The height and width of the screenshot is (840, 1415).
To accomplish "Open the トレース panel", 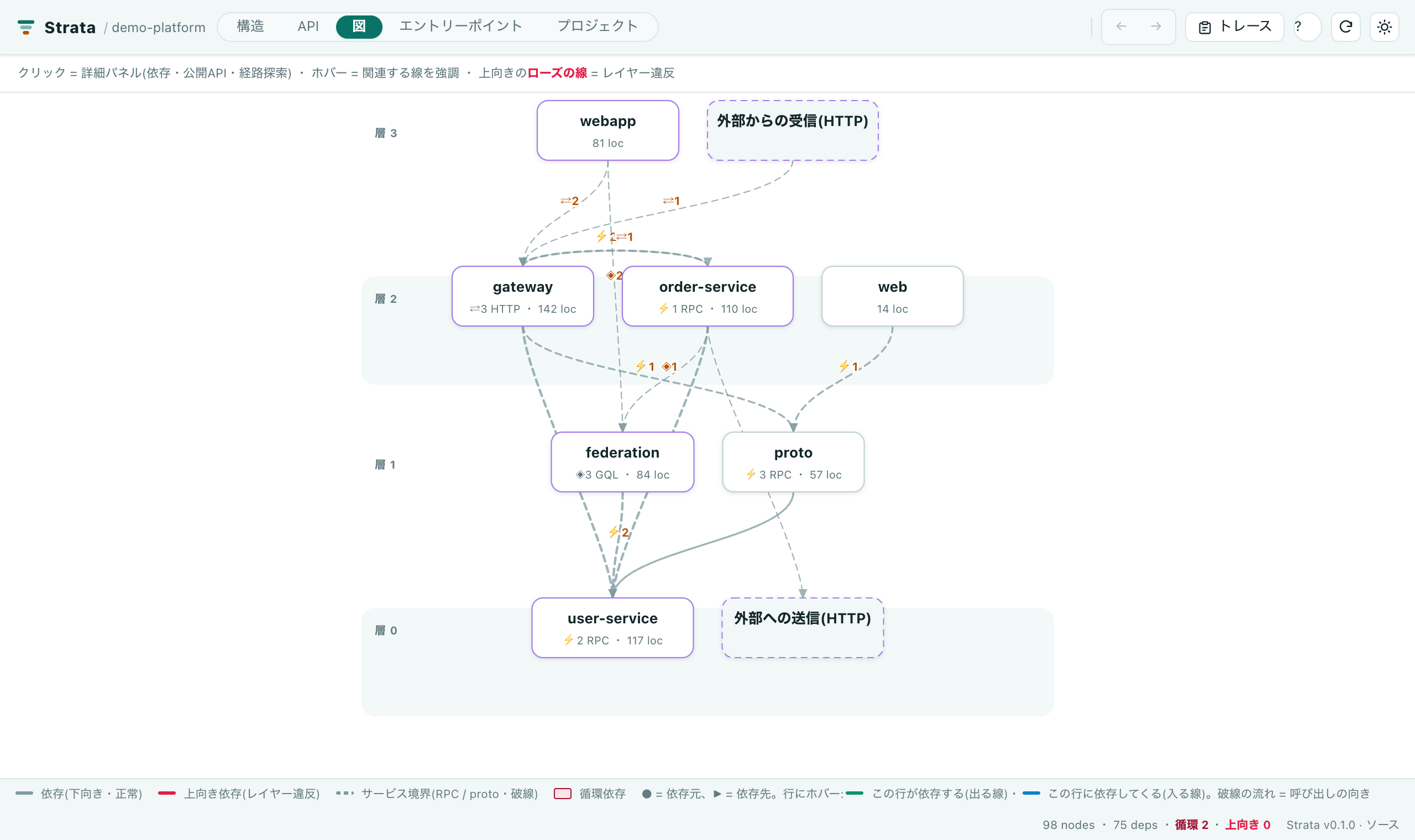I will tap(1234, 27).
